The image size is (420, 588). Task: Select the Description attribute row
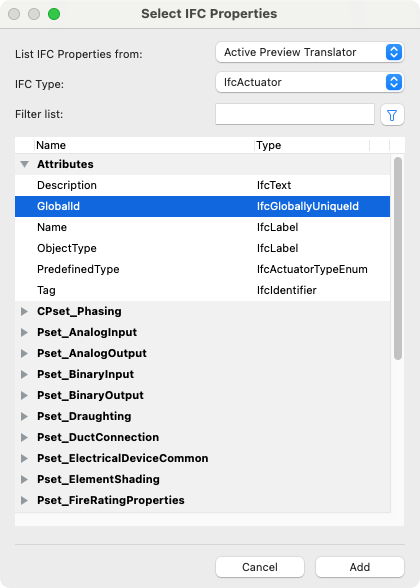point(202,185)
